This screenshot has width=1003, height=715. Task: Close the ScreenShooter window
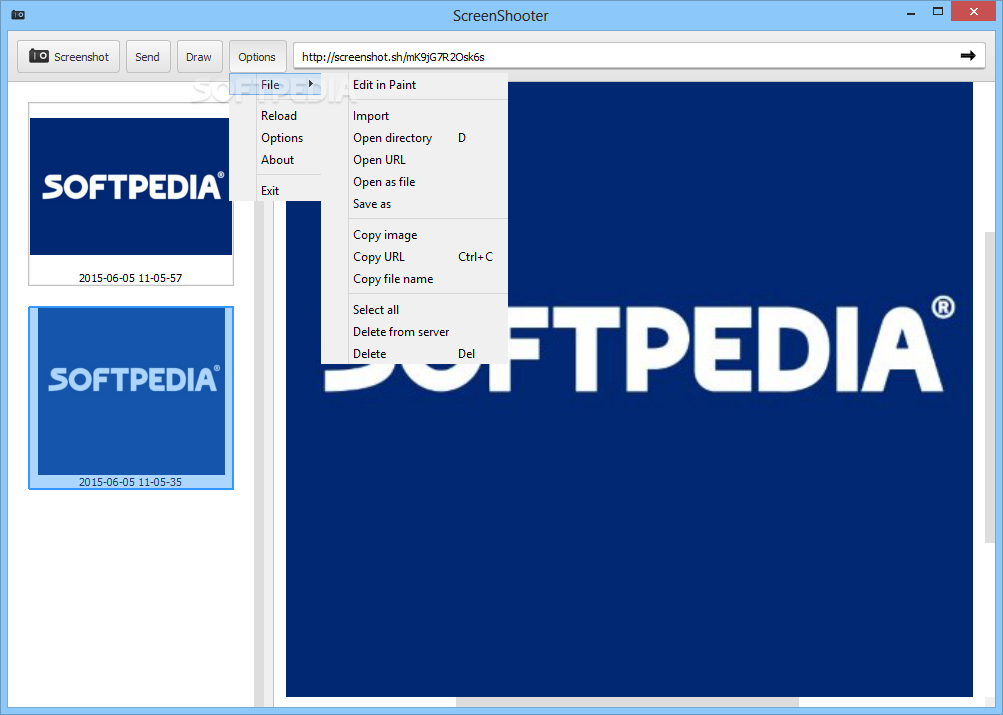click(x=974, y=12)
